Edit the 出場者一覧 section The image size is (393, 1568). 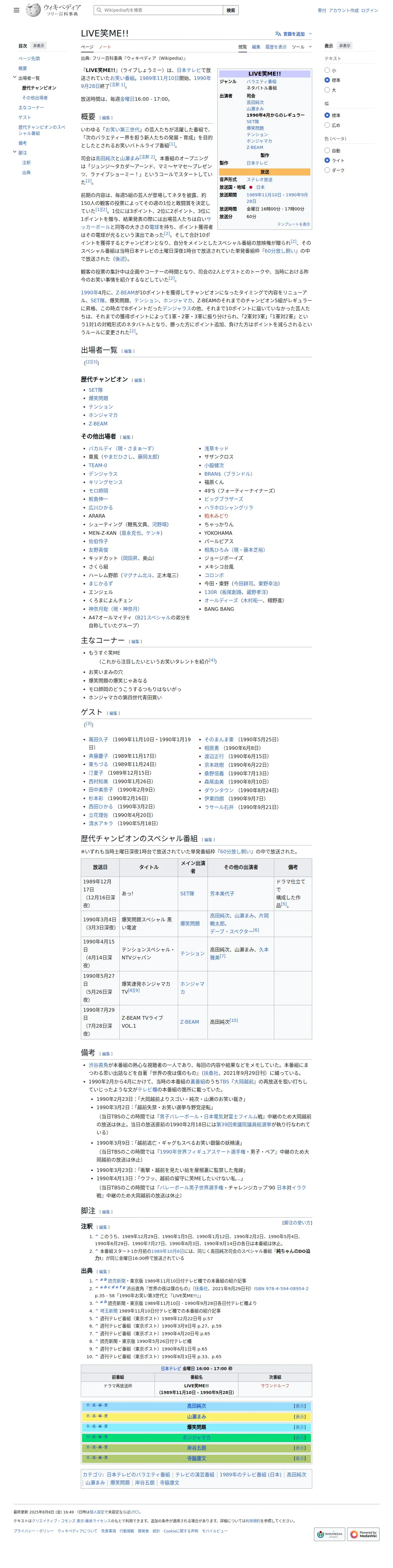click(x=128, y=351)
